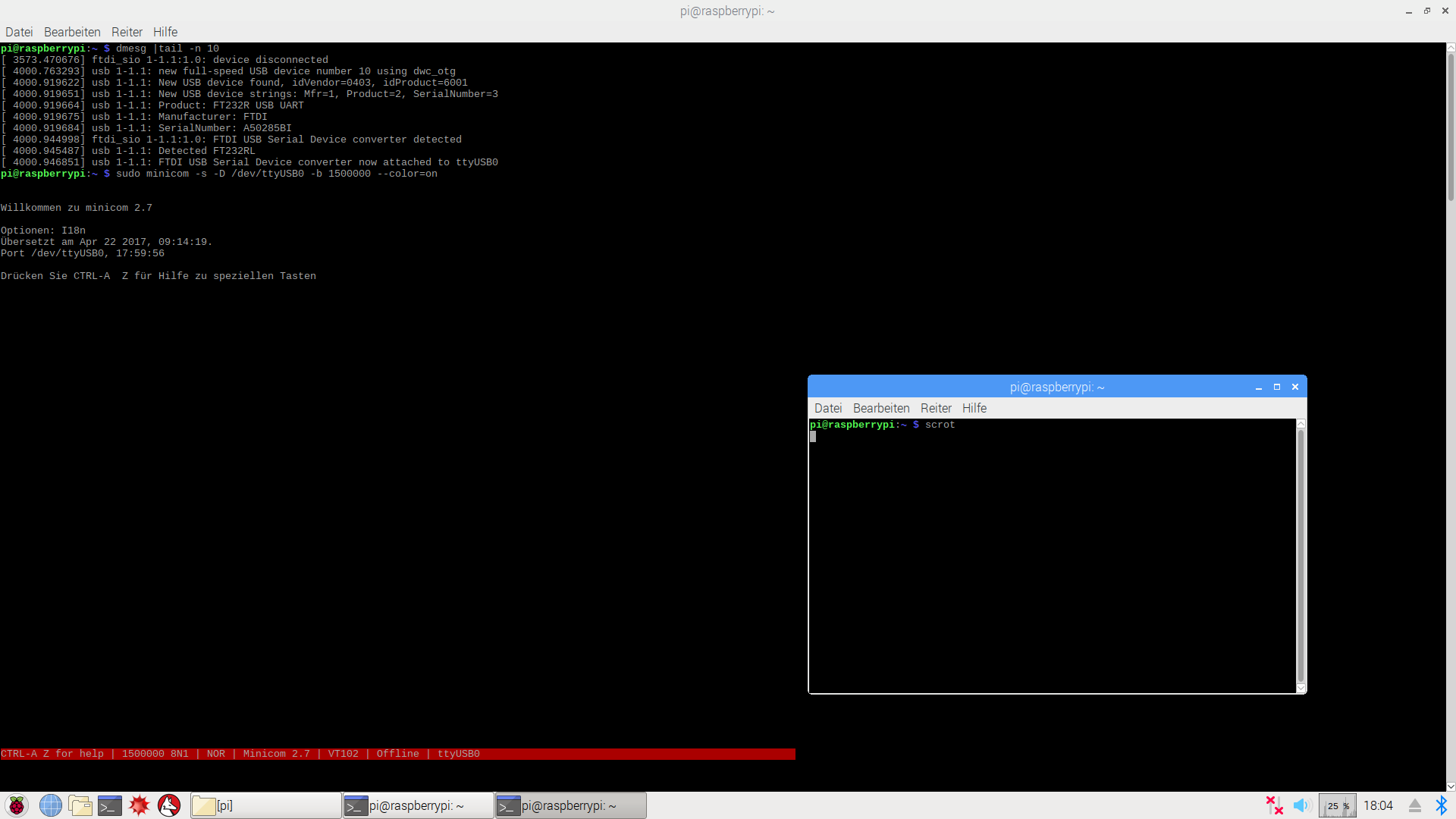The width and height of the screenshot is (1456, 819).
Task: Launch the web browser globe icon
Action: (50, 805)
